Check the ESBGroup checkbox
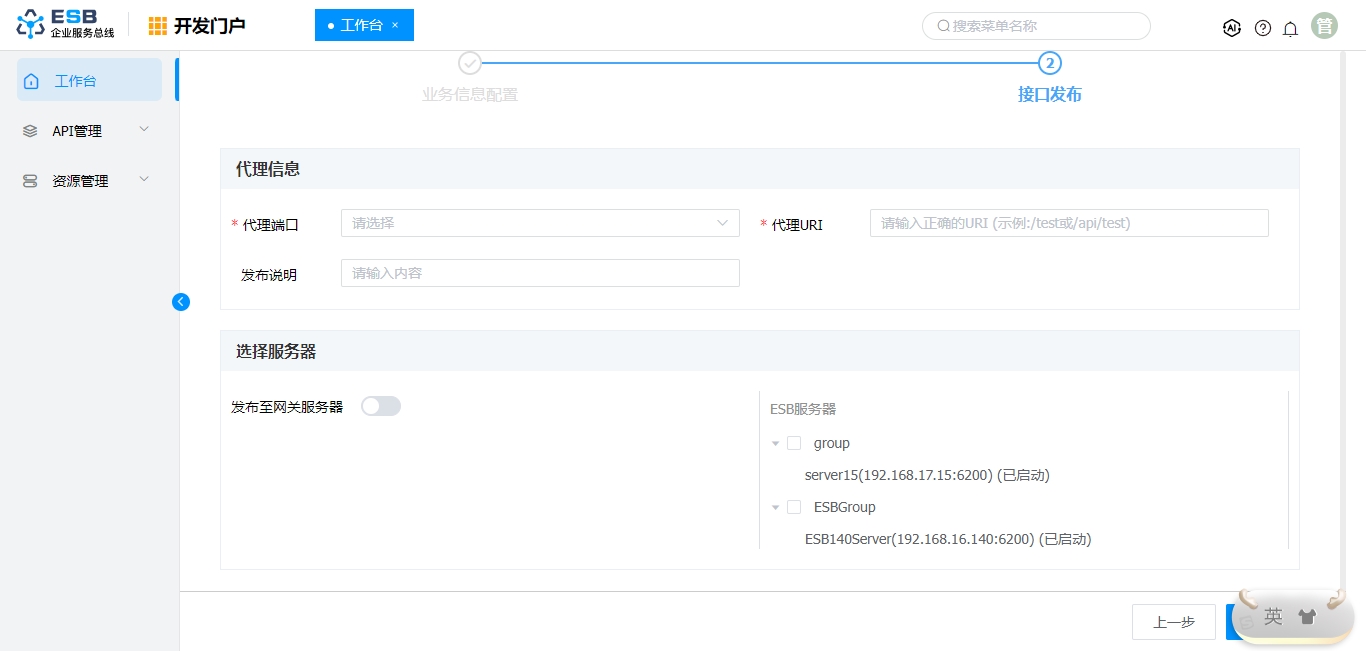1366x651 pixels. click(x=794, y=507)
